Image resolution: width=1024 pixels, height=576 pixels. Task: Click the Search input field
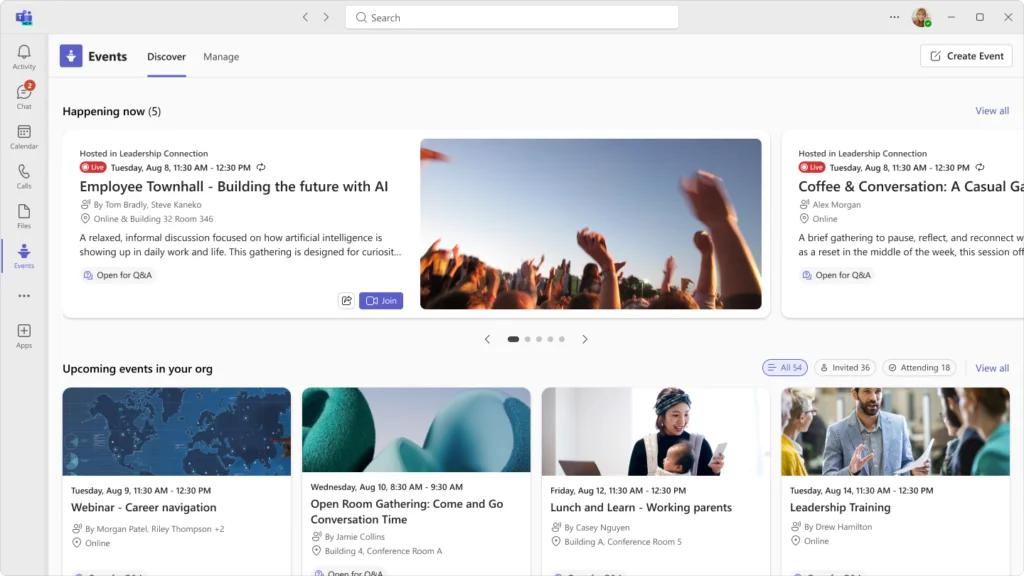[512, 18]
